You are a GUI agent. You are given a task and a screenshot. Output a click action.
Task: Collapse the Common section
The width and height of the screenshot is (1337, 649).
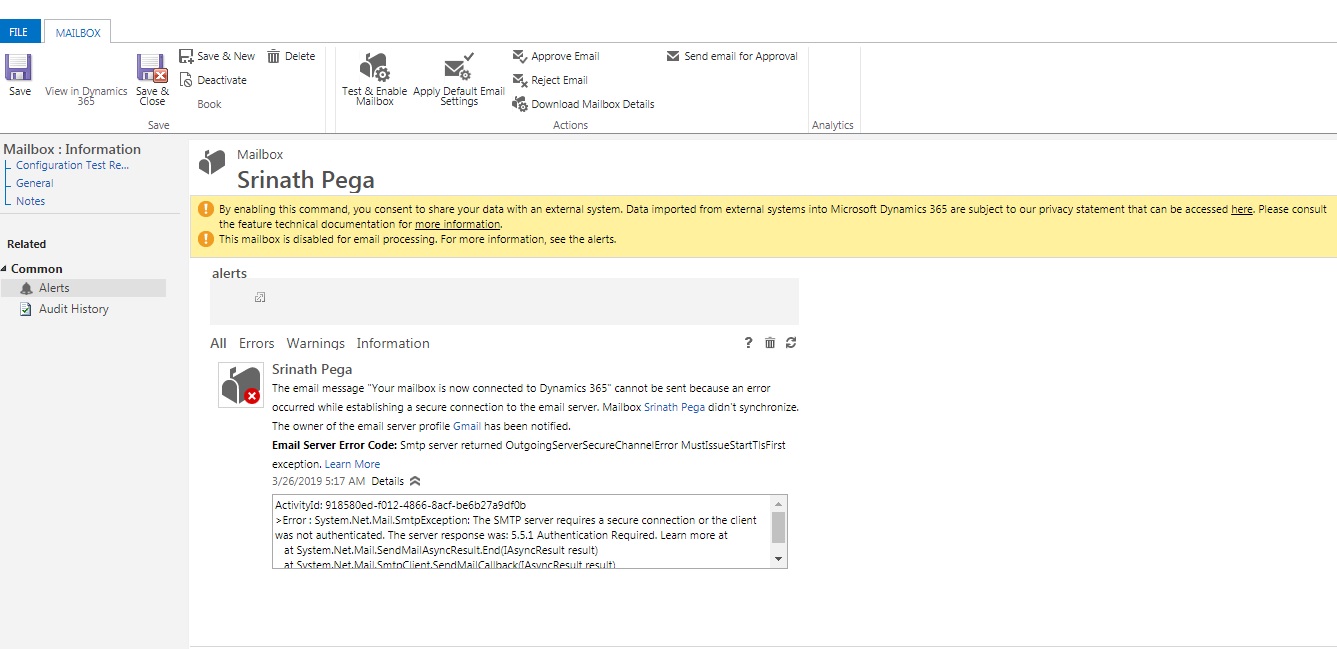click(x=5, y=269)
